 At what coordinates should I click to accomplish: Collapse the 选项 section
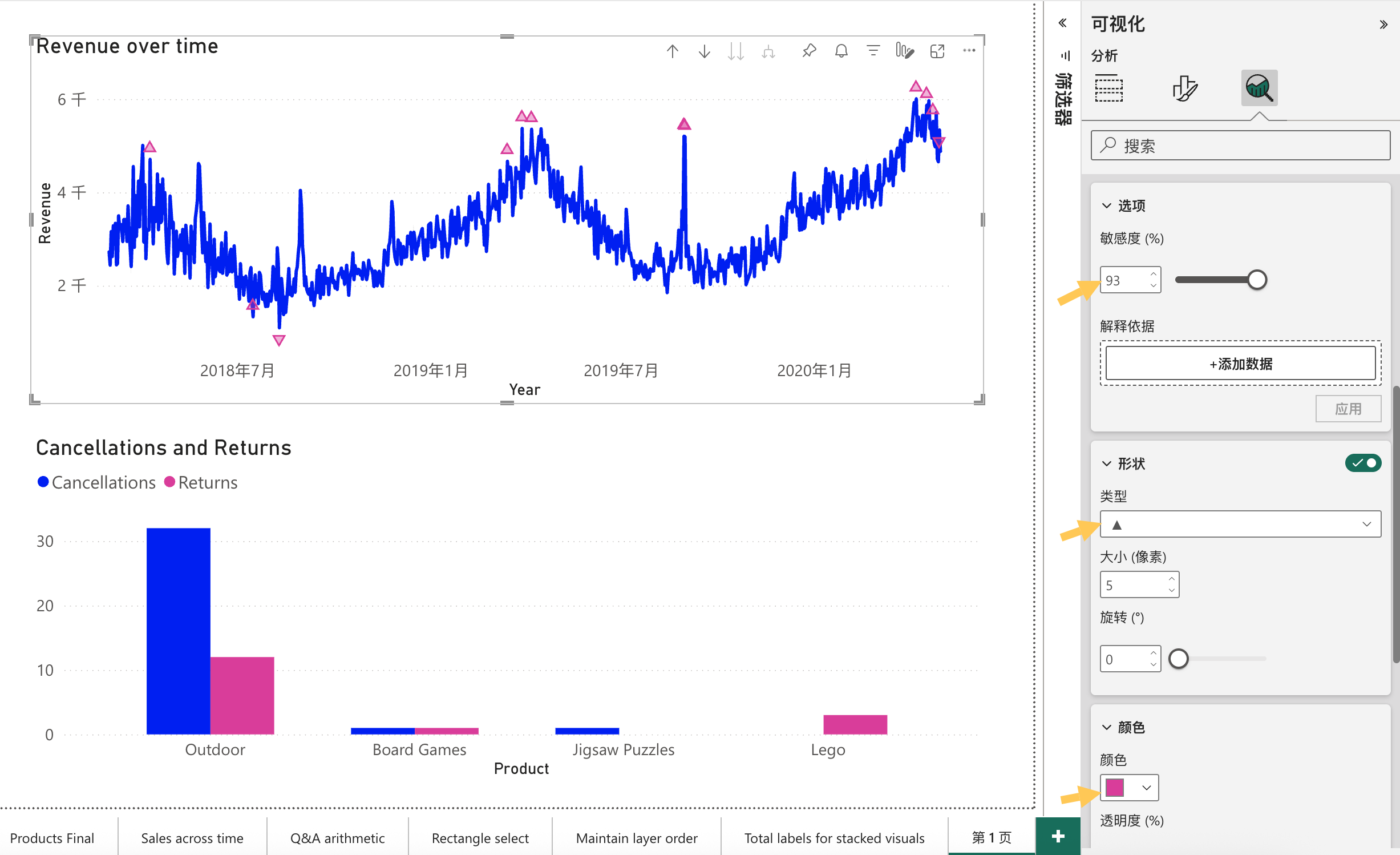click(1107, 205)
